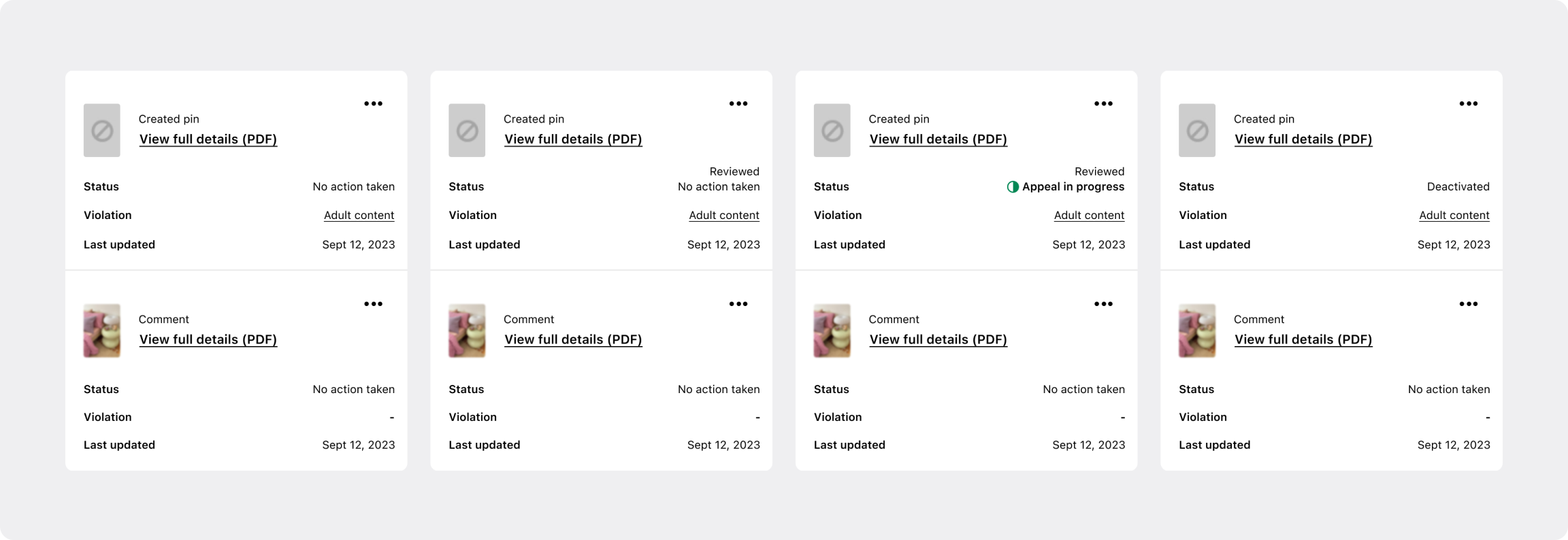Open ellipsis menu on second column Comment card

(738, 304)
